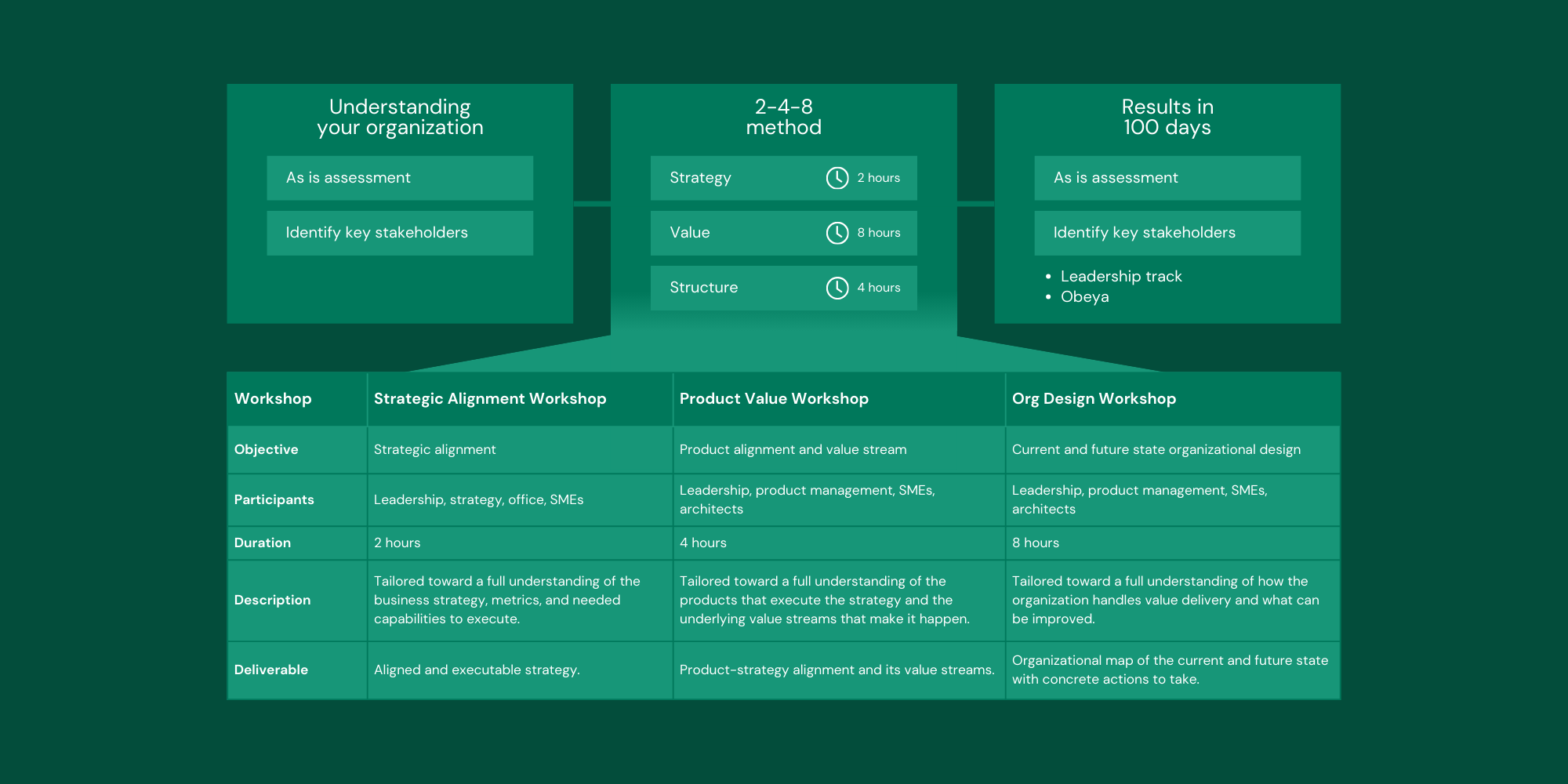1568x784 pixels.
Task: Click the 'Duration' row label
Action: tap(297, 543)
